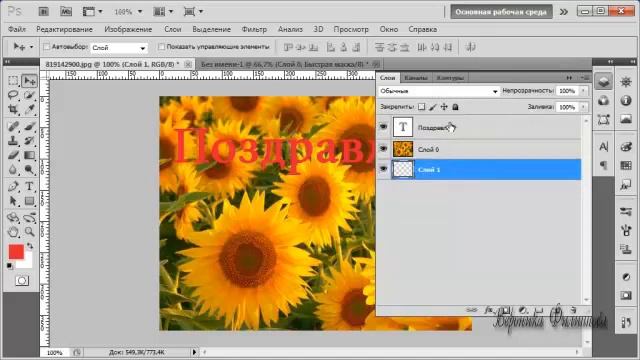Screen dimensions: 640x360
Task: Open the Navigator panel ship-wheel icon
Action: point(626,82)
